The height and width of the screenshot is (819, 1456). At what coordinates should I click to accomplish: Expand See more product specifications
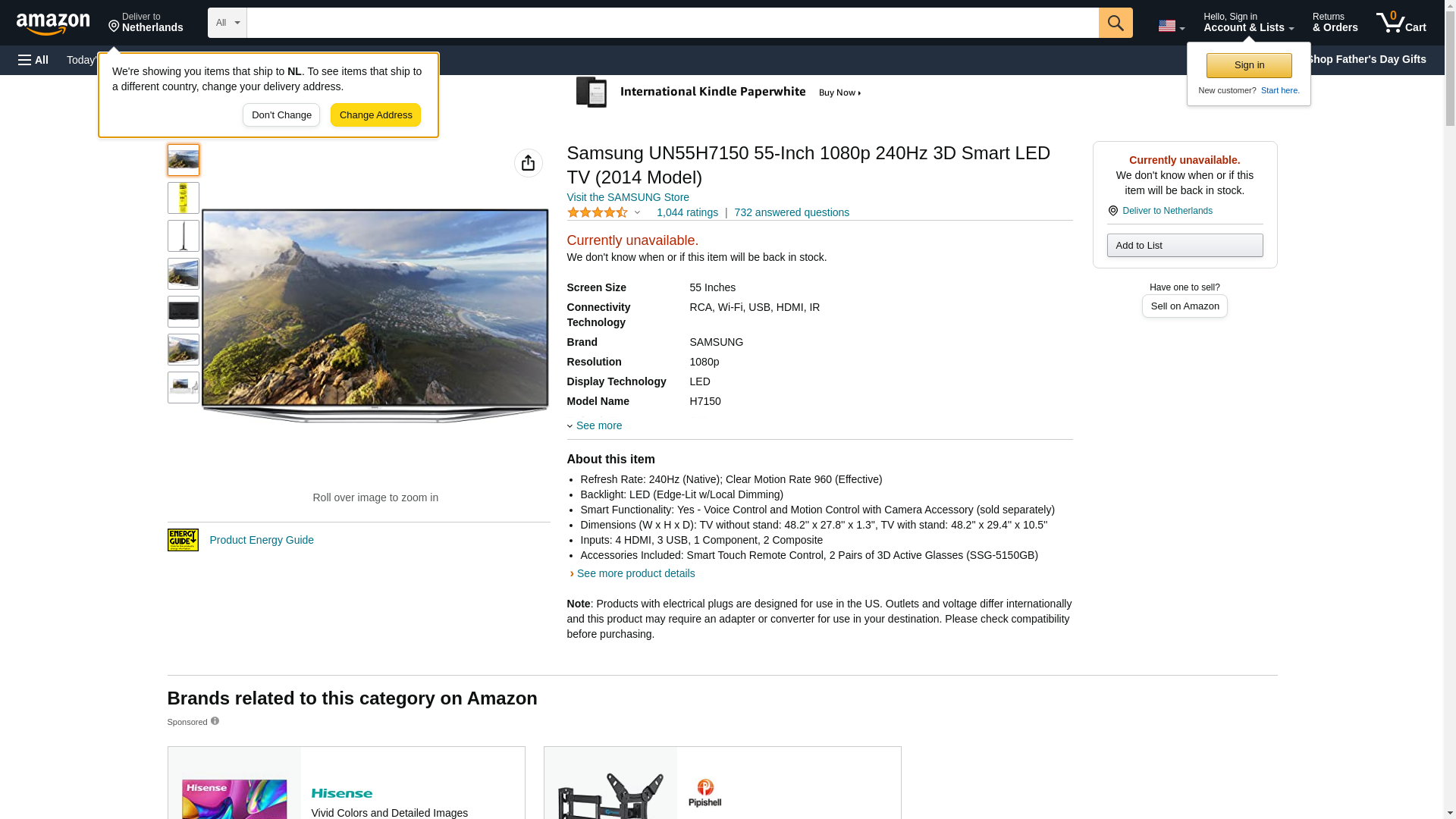[598, 425]
